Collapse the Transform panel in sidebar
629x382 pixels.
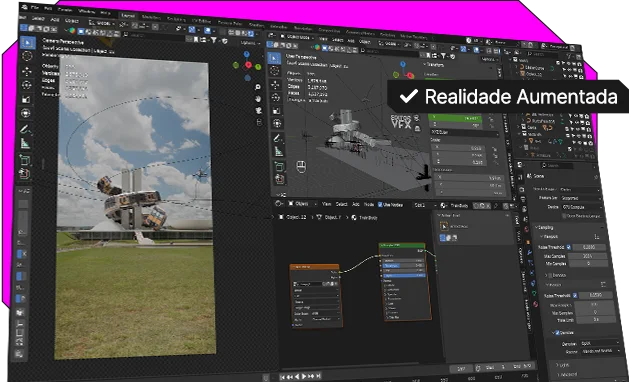tap(434, 65)
